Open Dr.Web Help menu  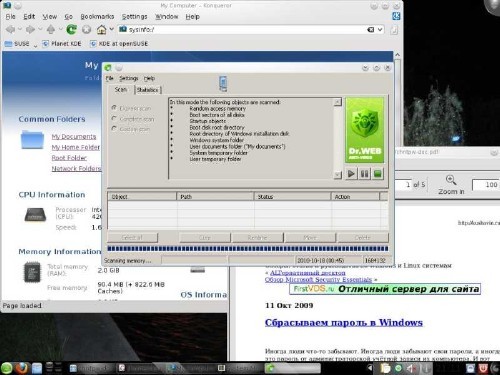[149, 78]
